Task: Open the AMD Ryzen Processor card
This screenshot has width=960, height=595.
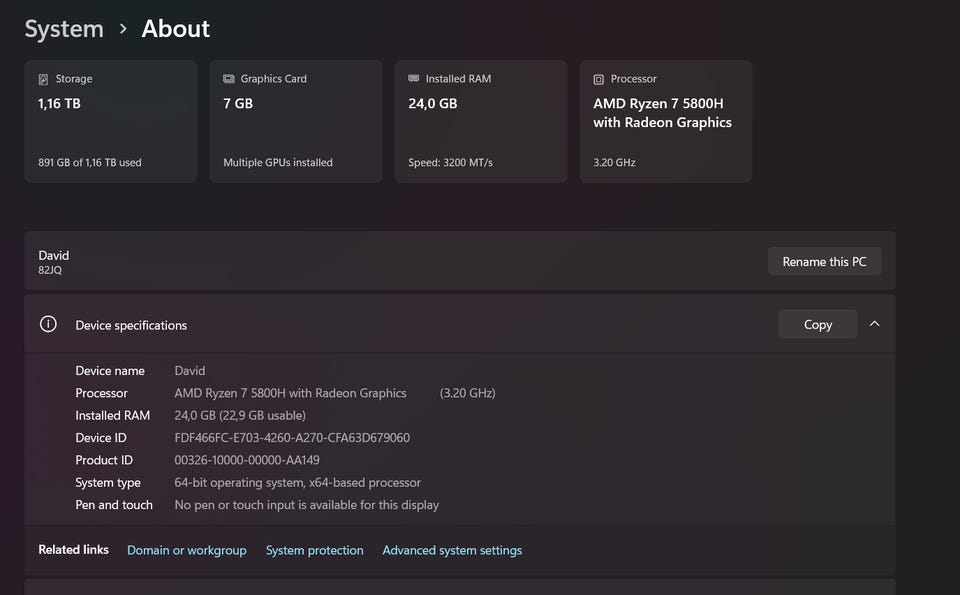Action: pos(666,122)
